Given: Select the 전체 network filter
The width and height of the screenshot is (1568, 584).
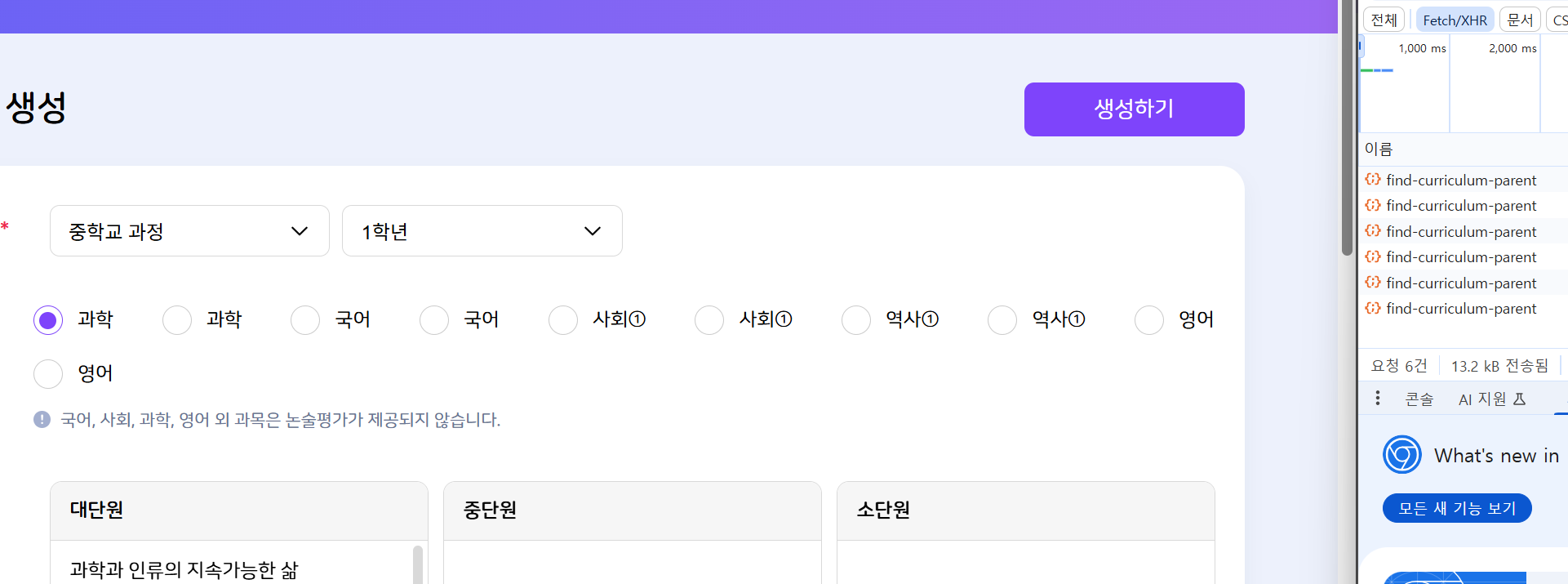Looking at the screenshot, I should (x=1384, y=20).
